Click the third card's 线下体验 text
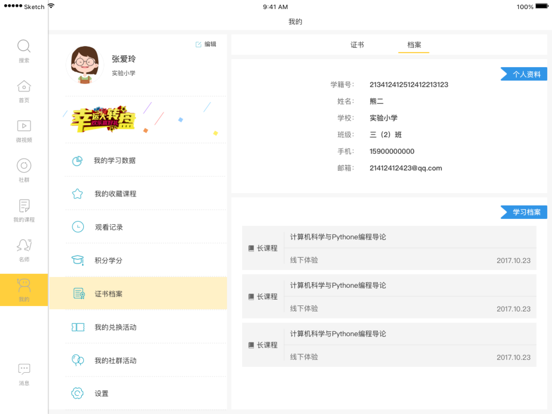Screen dimensions: 552x414 pyautogui.click(x=304, y=357)
